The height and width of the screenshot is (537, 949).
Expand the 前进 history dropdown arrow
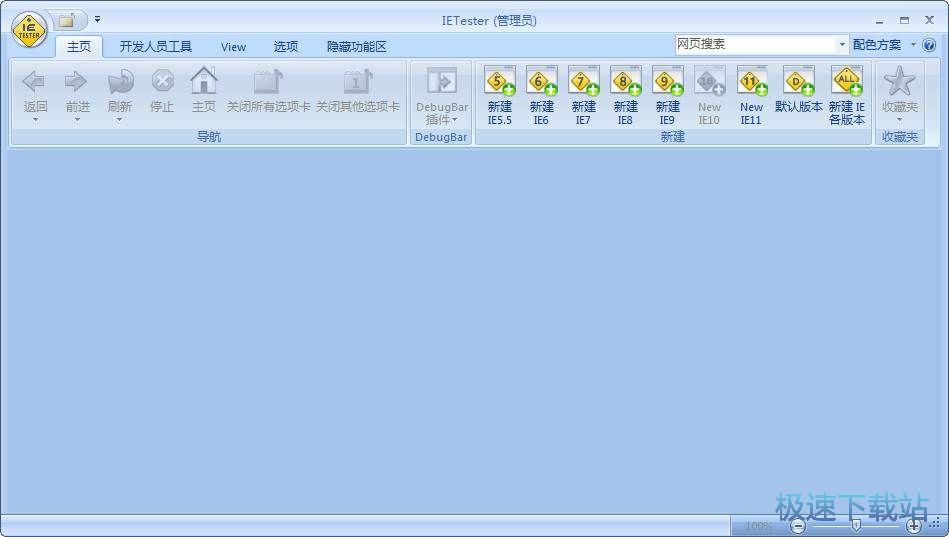77,120
